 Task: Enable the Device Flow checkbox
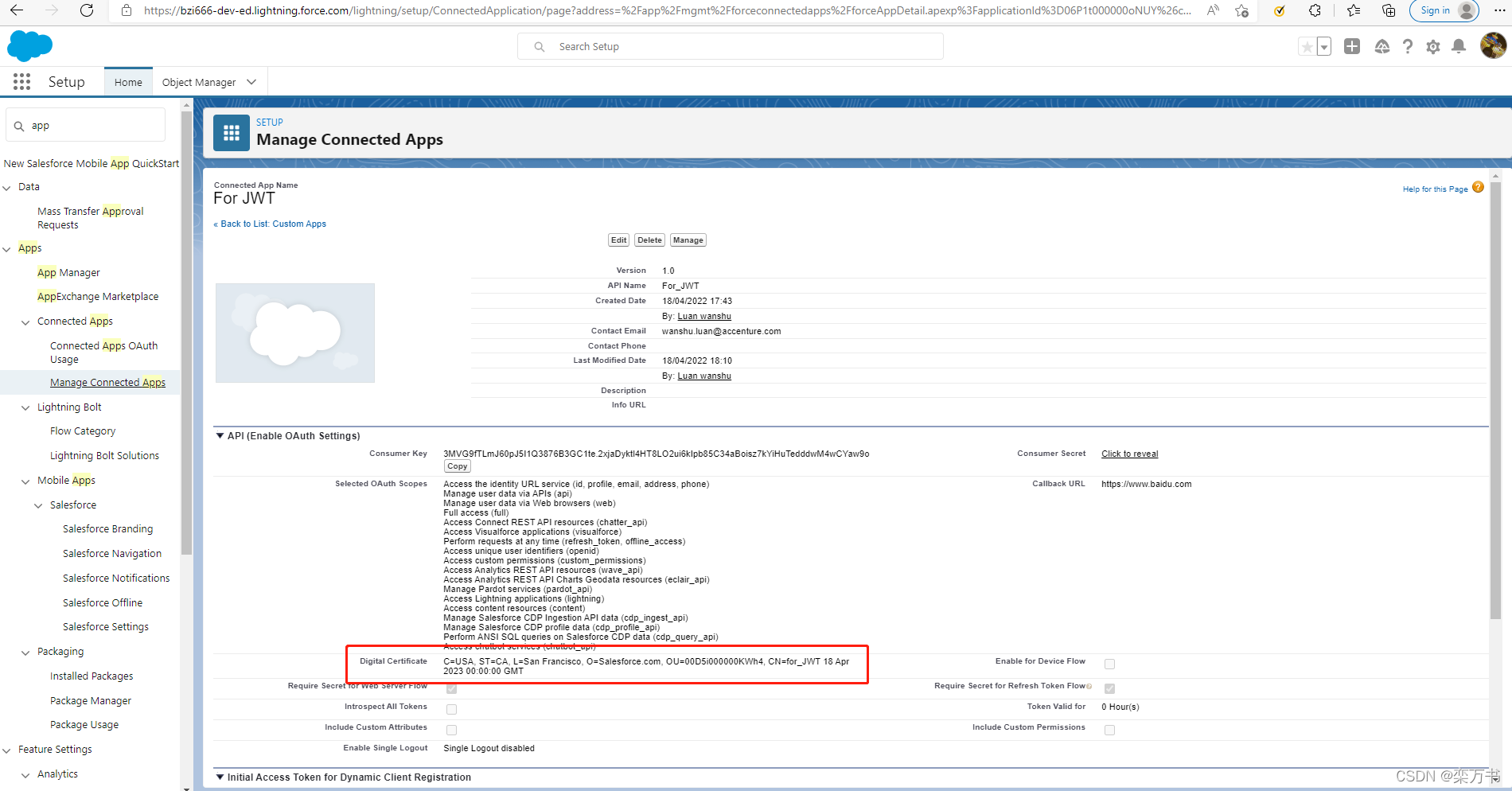1109,663
